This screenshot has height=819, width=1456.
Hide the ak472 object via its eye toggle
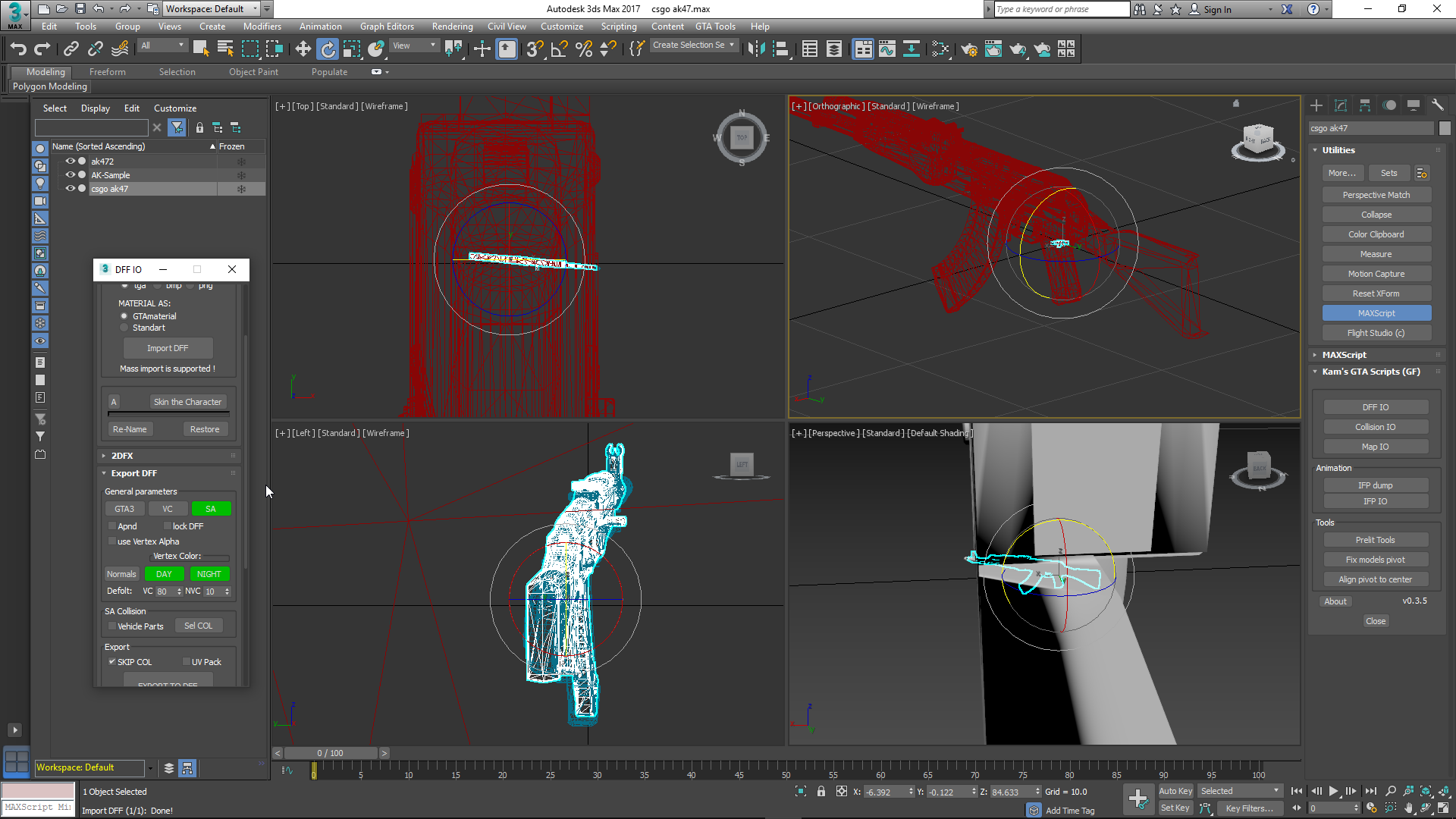(x=70, y=161)
